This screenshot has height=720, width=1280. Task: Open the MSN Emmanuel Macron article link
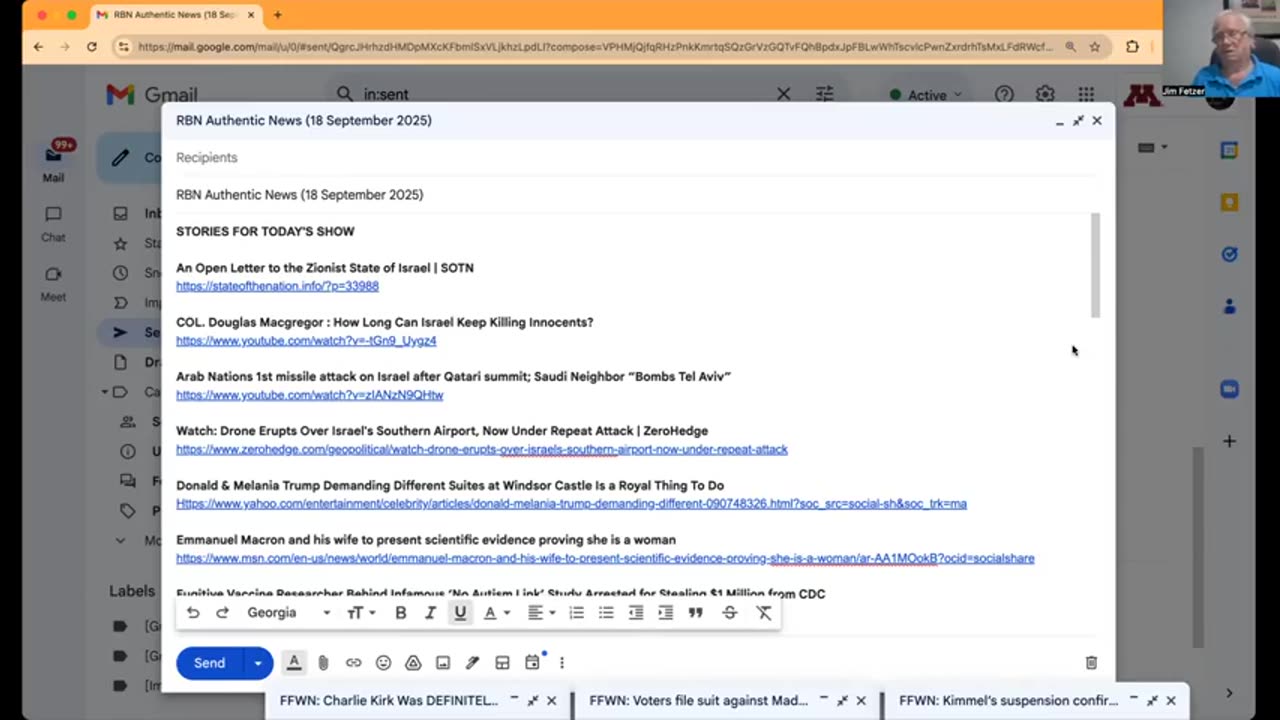click(x=605, y=559)
